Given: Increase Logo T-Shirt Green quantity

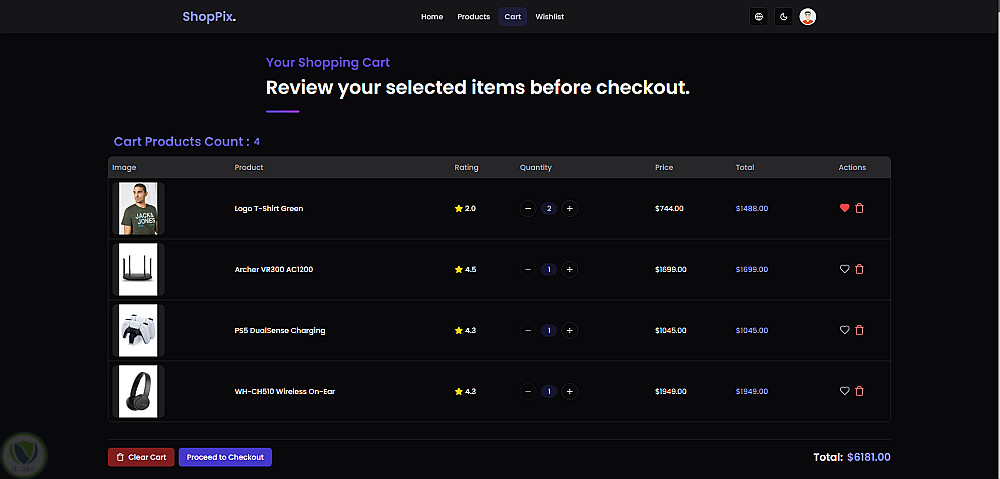Looking at the screenshot, I should (x=569, y=208).
